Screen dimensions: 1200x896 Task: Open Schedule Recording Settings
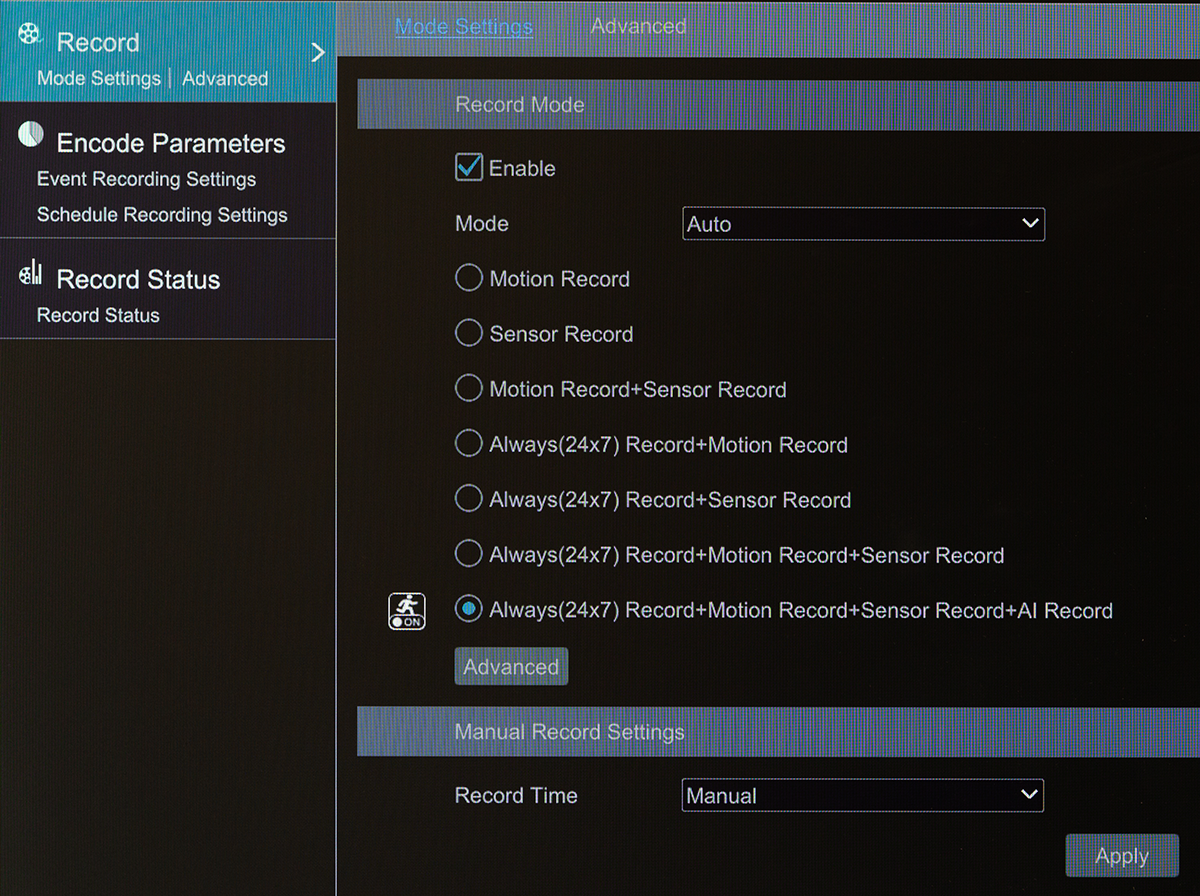pyautogui.click(x=161, y=214)
